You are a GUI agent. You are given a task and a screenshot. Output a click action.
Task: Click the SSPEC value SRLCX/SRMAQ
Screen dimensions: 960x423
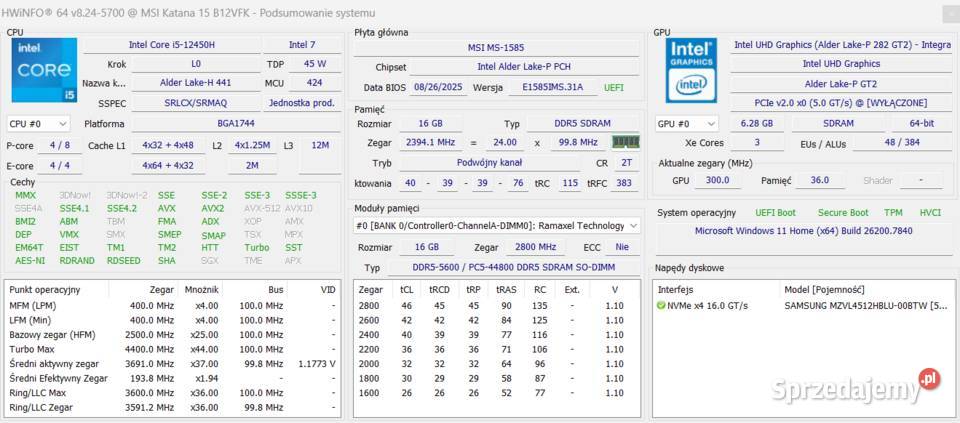[x=195, y=103]
